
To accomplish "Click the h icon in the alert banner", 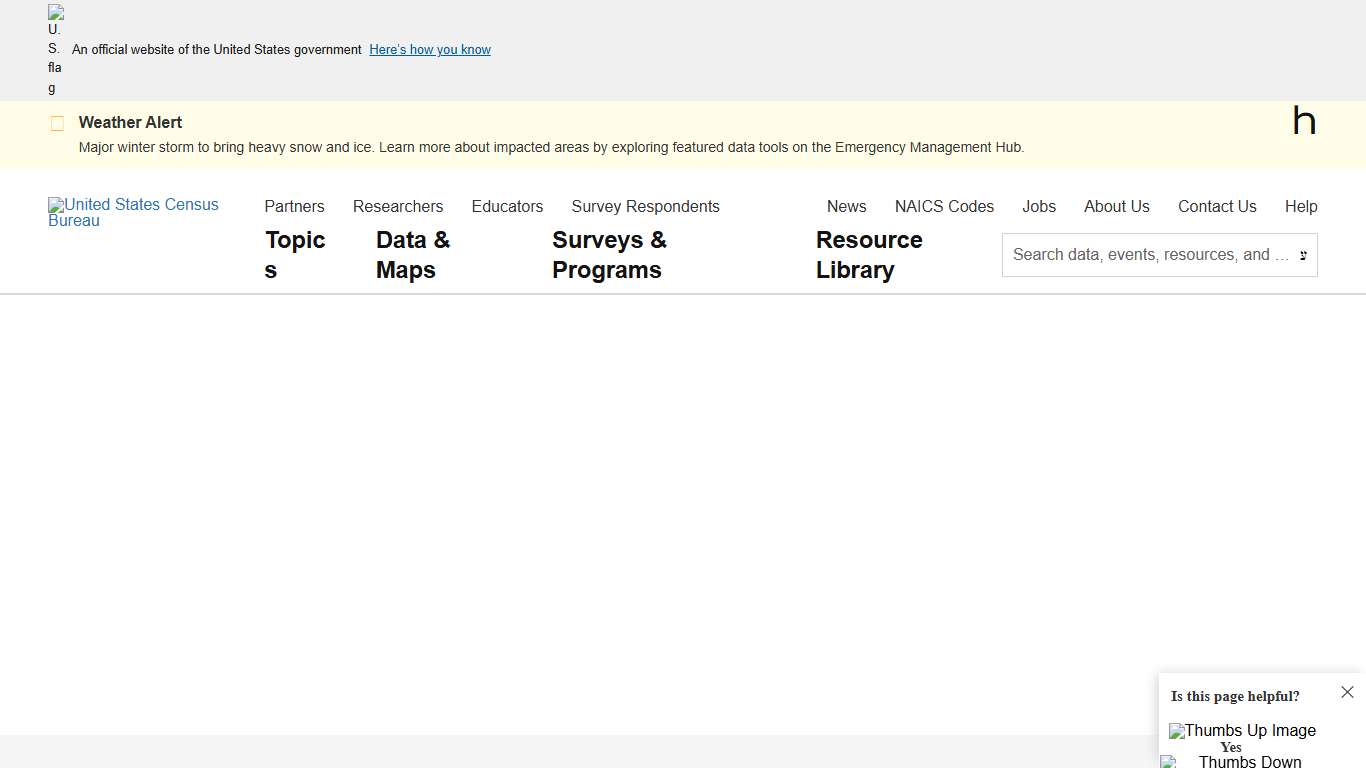I will (1304, 120).
